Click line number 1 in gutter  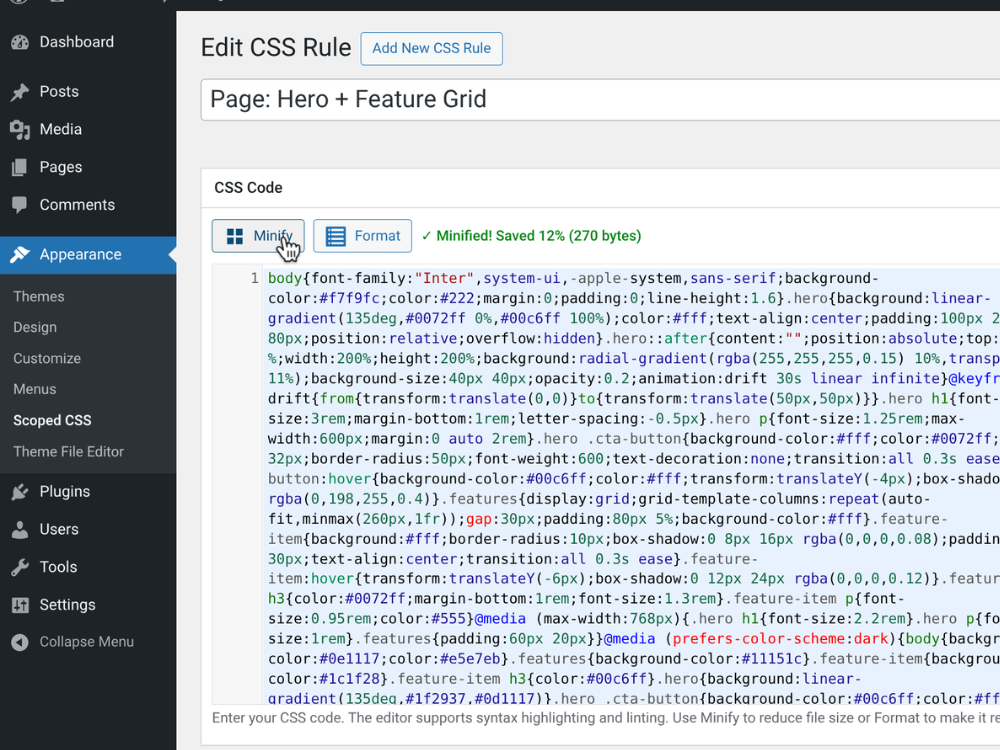coord(254,278)
